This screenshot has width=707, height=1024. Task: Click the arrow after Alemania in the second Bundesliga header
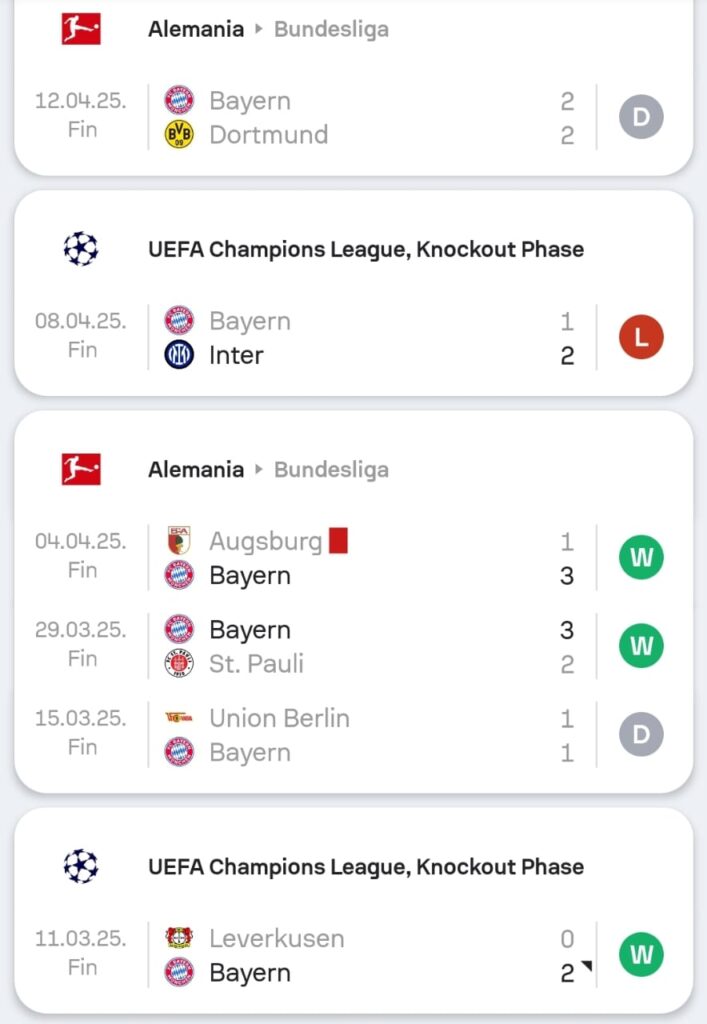pos(259,469)
